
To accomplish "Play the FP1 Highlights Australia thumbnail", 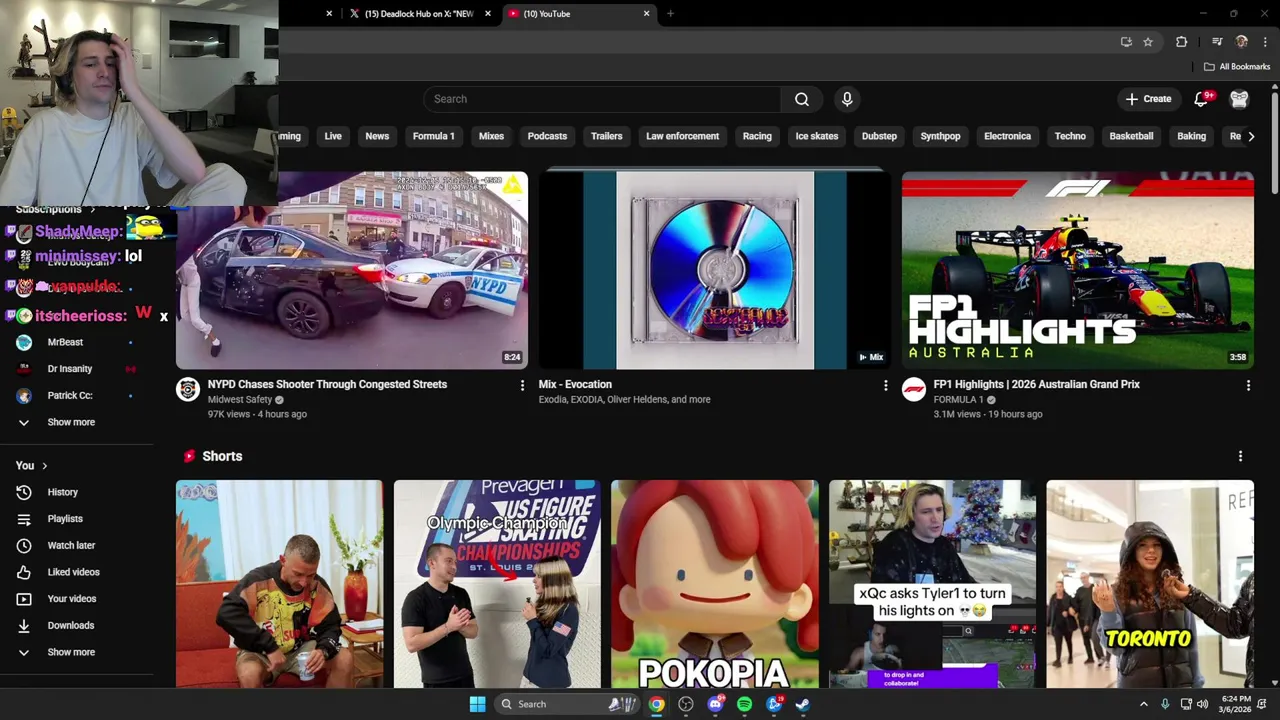I will (x=1077, y=270).
